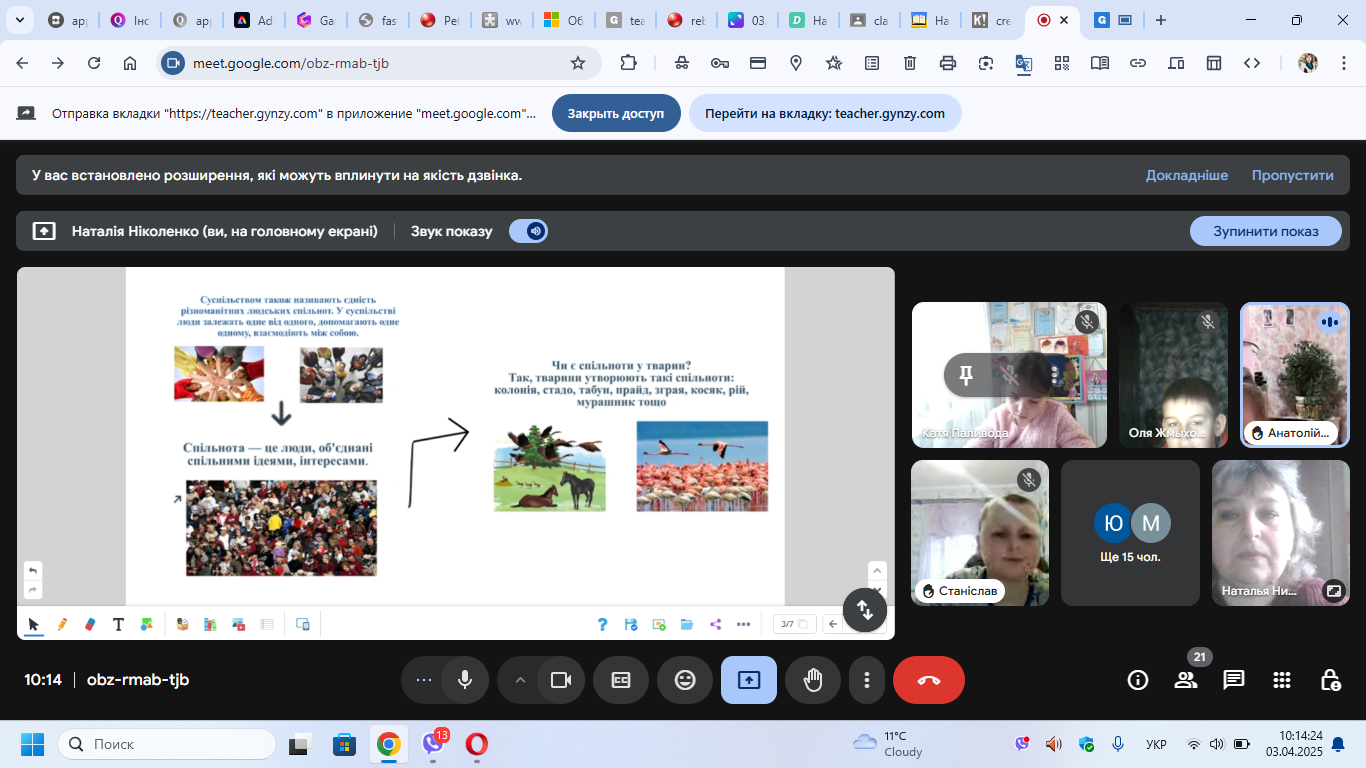The height and width of the screenshot is (768, 1366).
Task: Open Chrome extensions puzzle icon
Action: pos(628,63)
